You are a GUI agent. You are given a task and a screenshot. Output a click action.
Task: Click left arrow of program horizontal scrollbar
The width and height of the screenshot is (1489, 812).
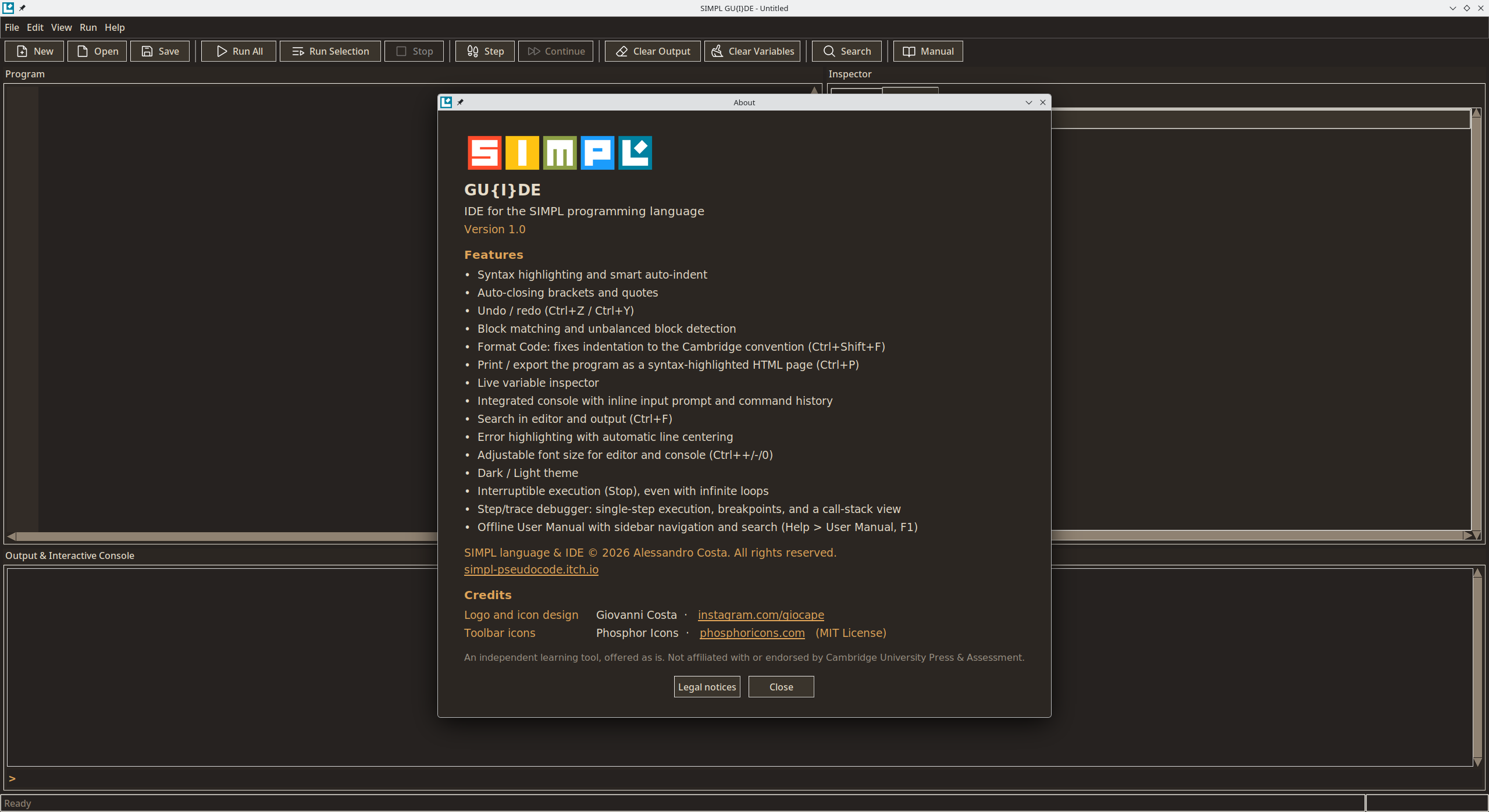coord(11,536)
